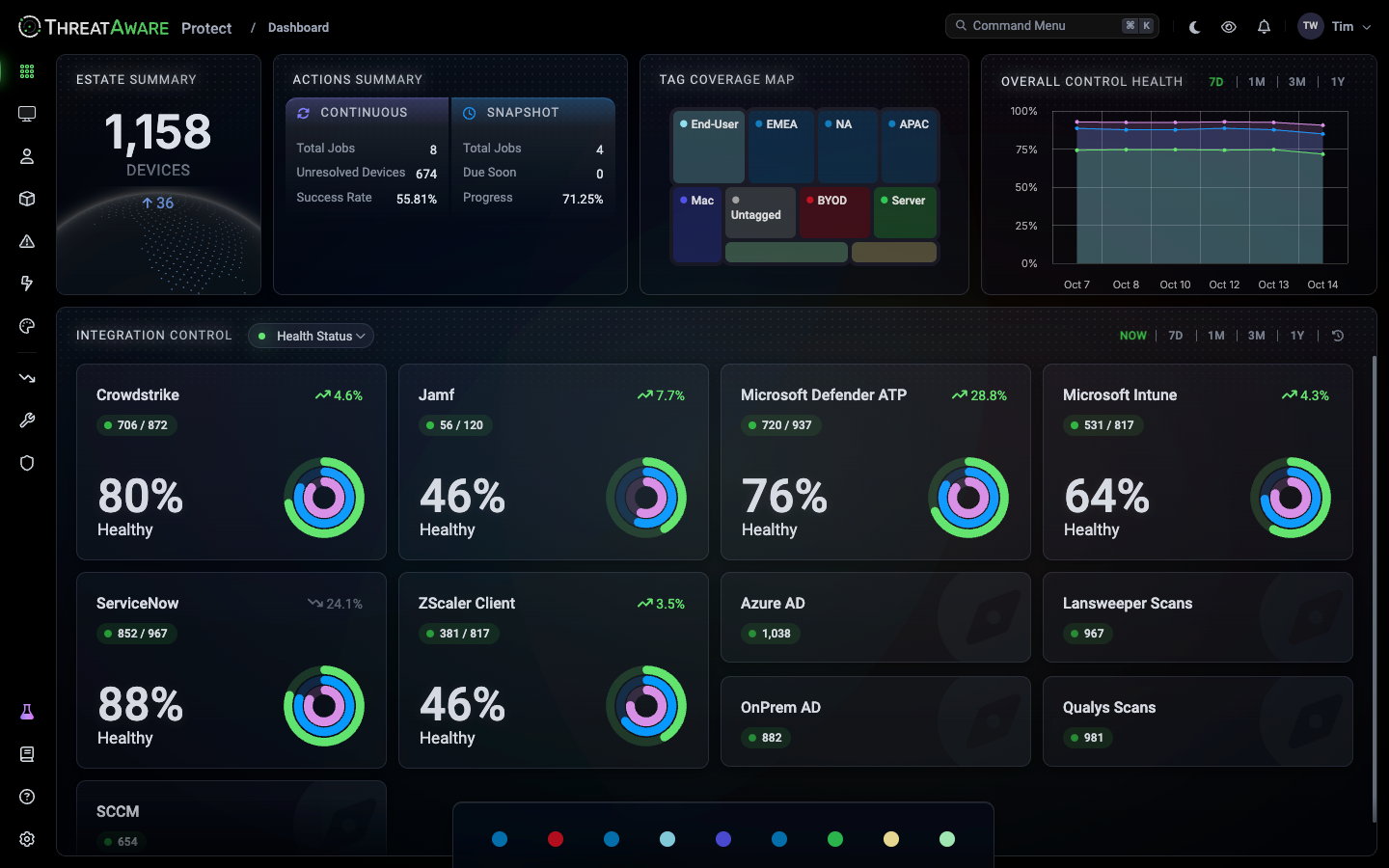Switch to the Continuous actions tab

368,113
